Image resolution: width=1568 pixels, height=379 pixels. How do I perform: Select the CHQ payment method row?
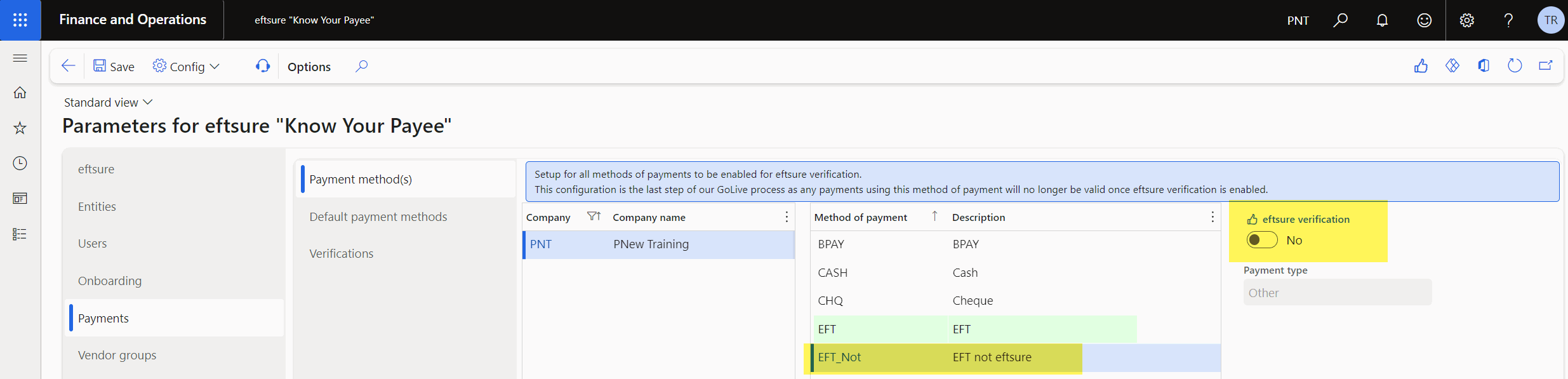click(1015, 300)
